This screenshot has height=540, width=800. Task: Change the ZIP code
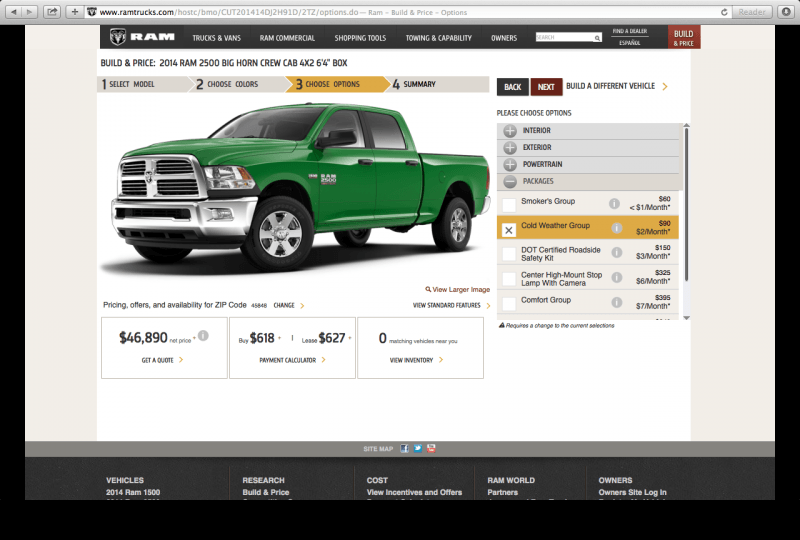point(289,305)
